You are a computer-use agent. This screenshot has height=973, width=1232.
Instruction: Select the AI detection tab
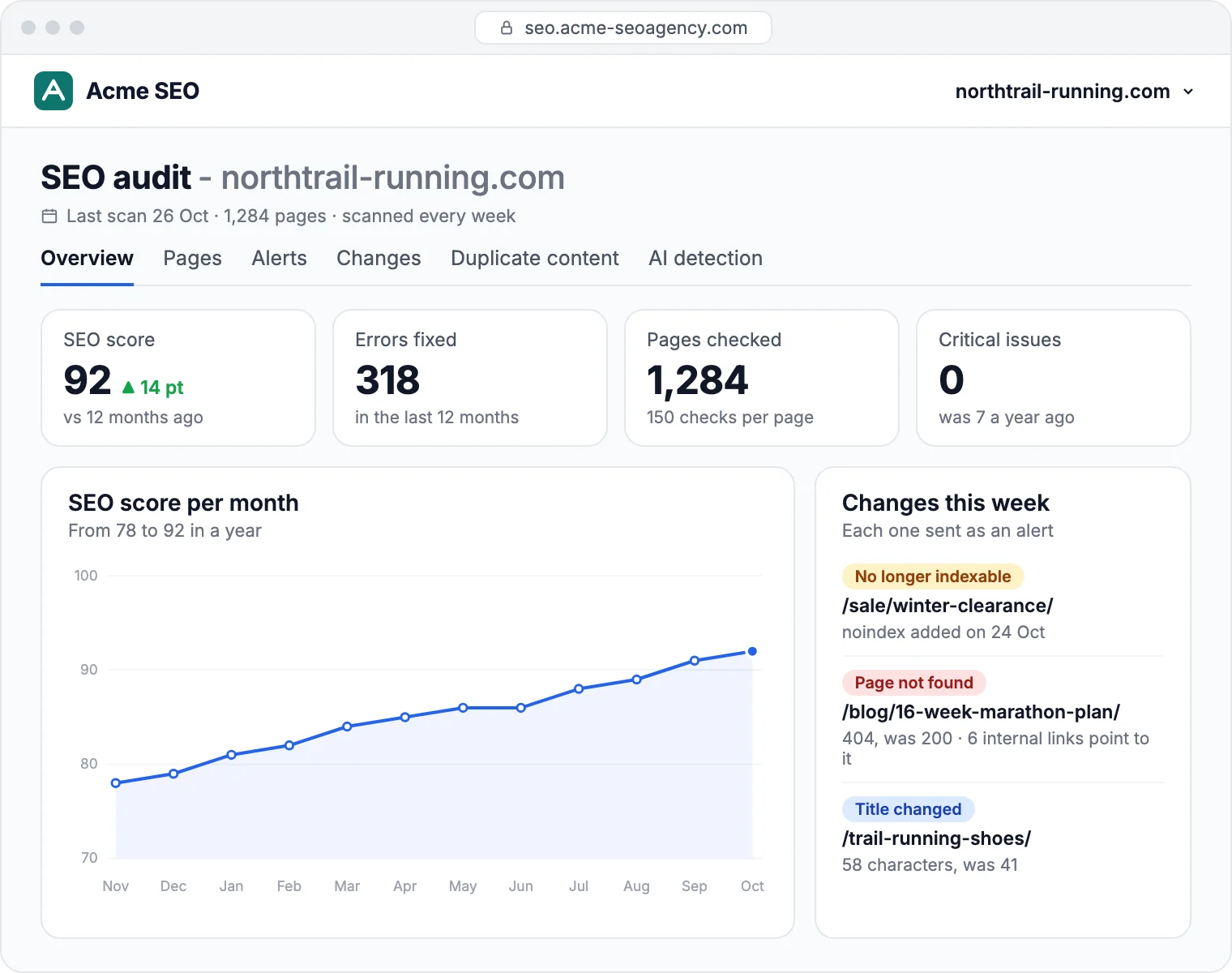[706, 258]
